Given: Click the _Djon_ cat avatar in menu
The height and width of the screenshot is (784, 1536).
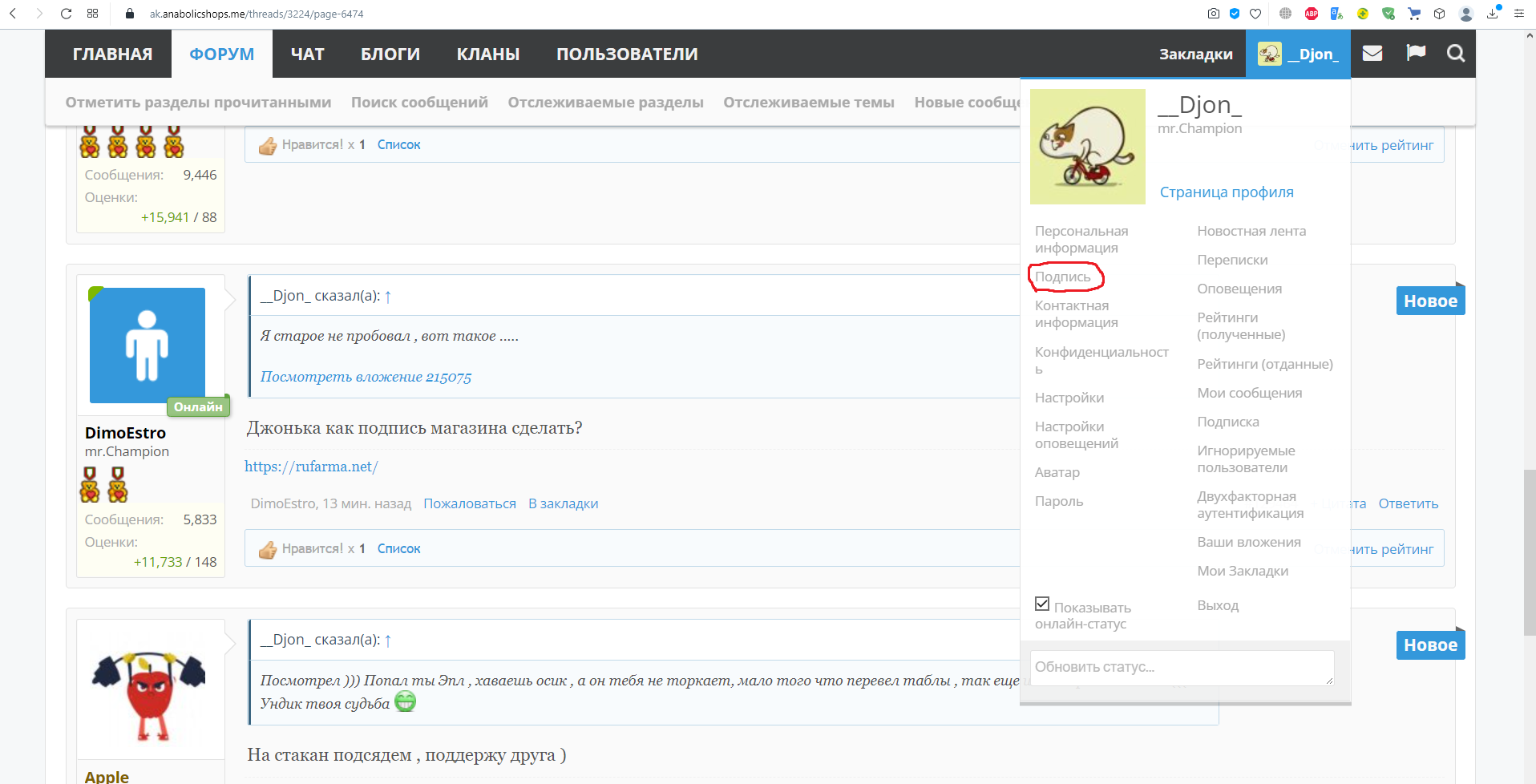Looking at the screenshot, I should pyautogui.click(x=1088, y=147).
